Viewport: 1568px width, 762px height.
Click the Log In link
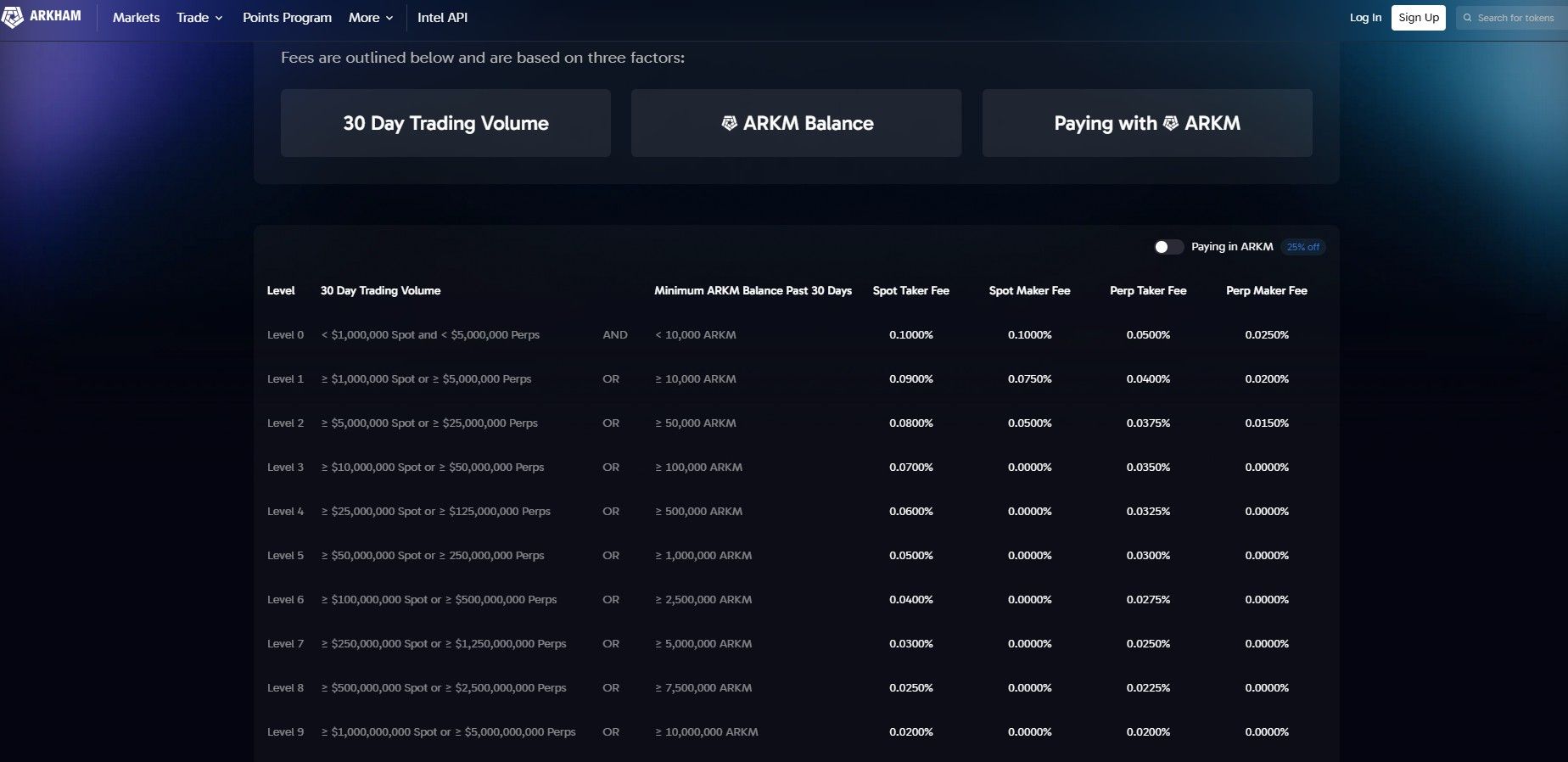tap(1365, 18)
